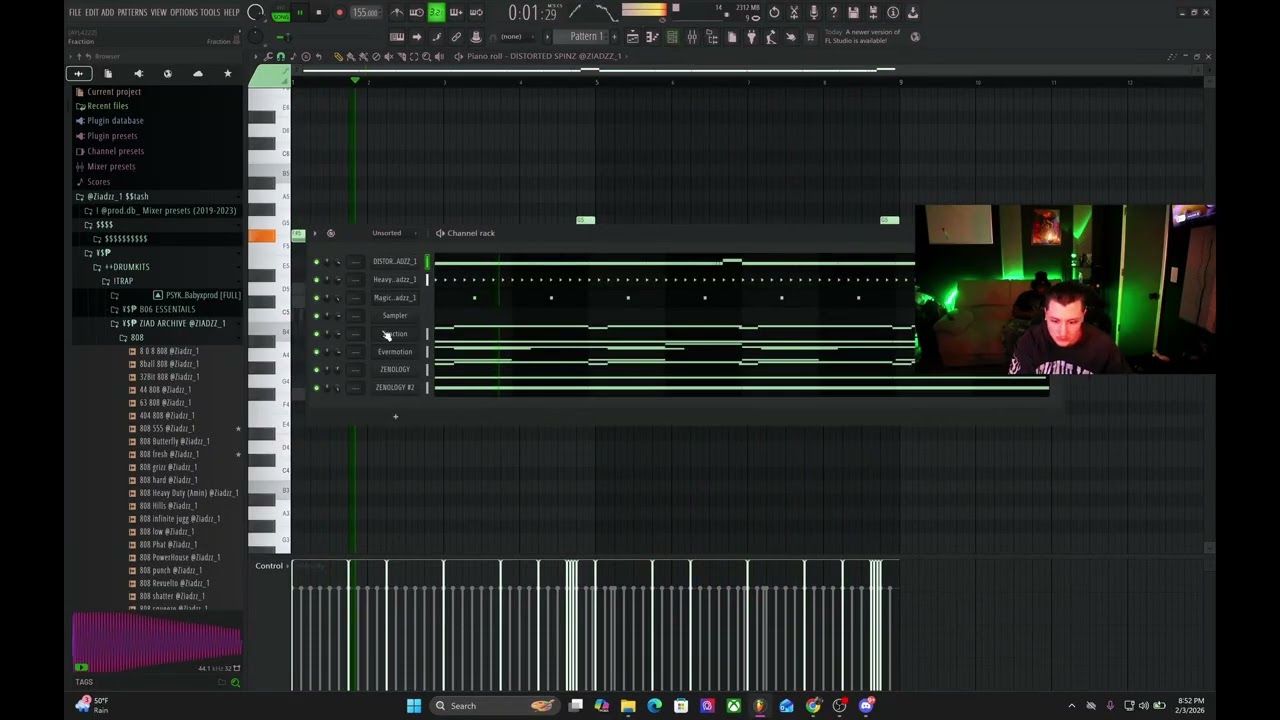The height and width of the screenshot is (720, 1280).
Task: Click the plugin picker plug icon
Action: pos(751,37)
